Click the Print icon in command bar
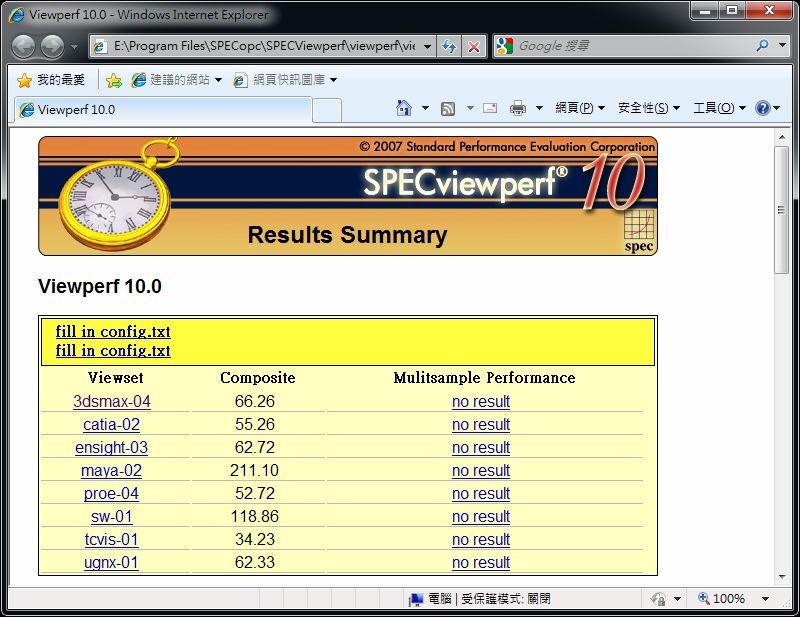Image resolution: width=800 pixels, height=617 pixels. 518,108
